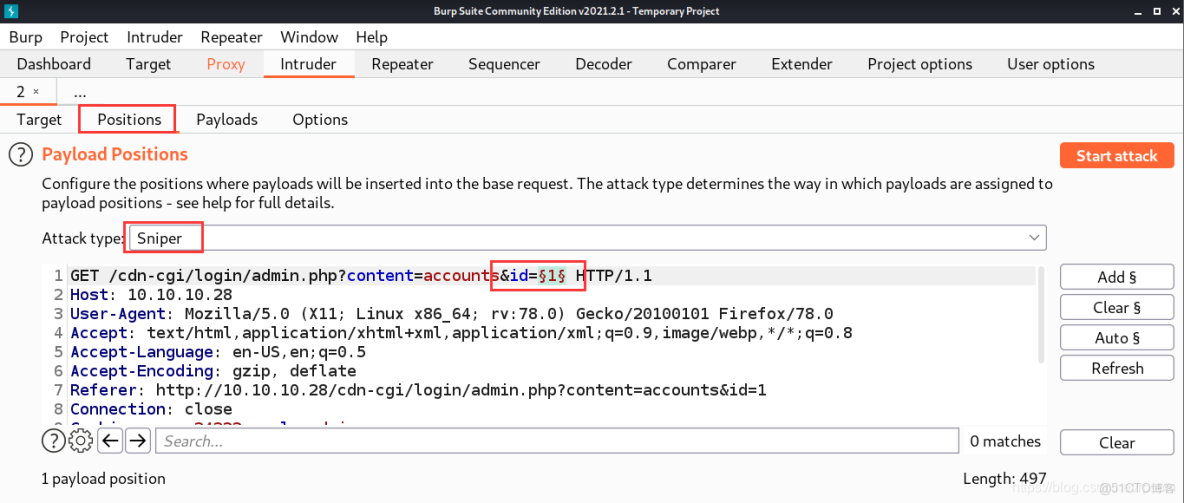Click the Add § button
Image resolution: width=1184 pixels, height=503 pixels.
[1116, 277]
